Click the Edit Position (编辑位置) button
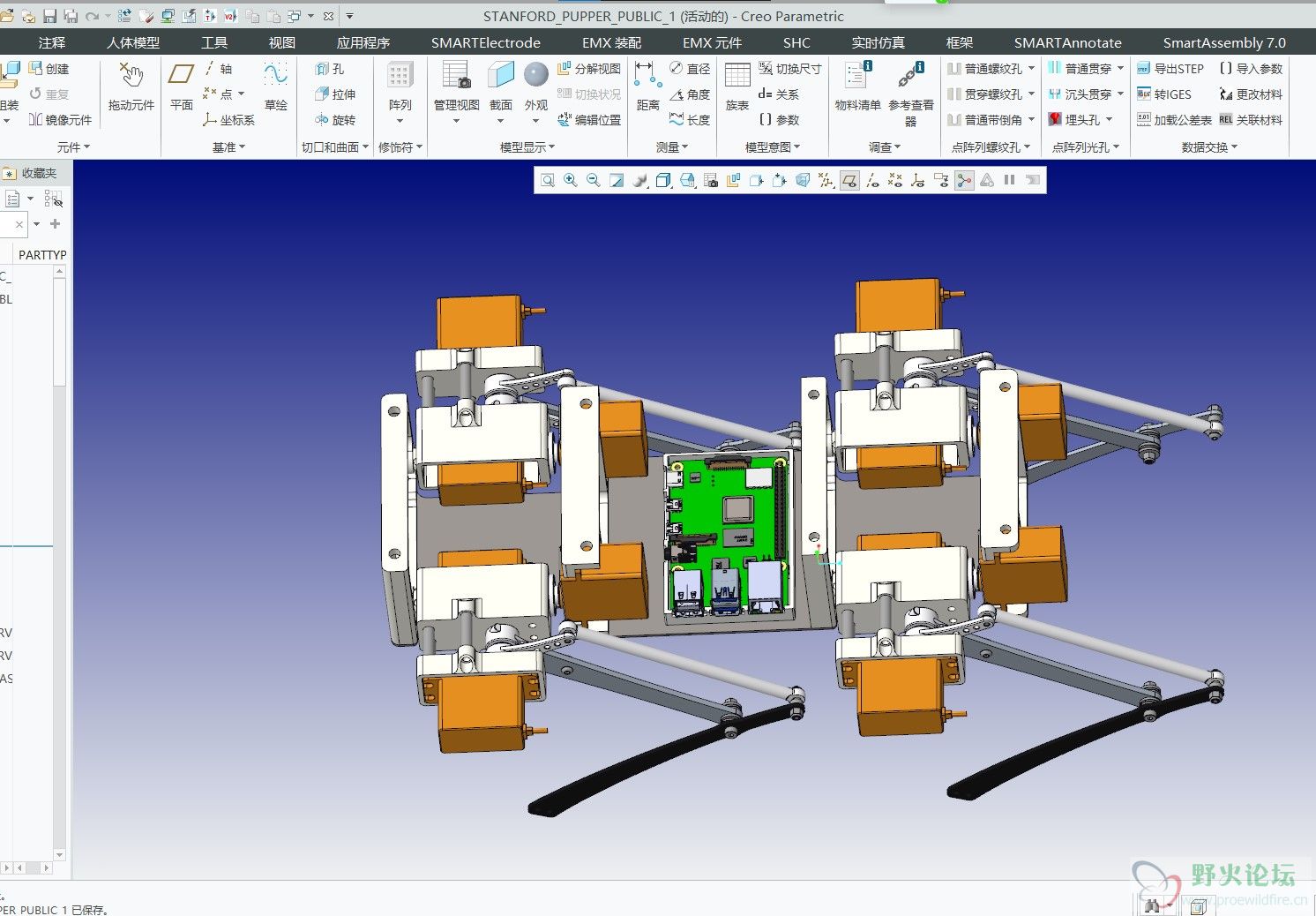Screen dimensions: 1316x916 (589, 120)
